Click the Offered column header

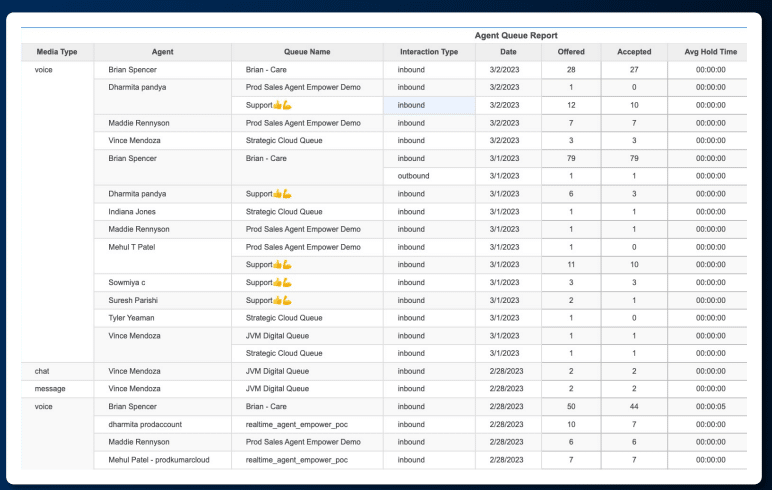pos(571,52)
